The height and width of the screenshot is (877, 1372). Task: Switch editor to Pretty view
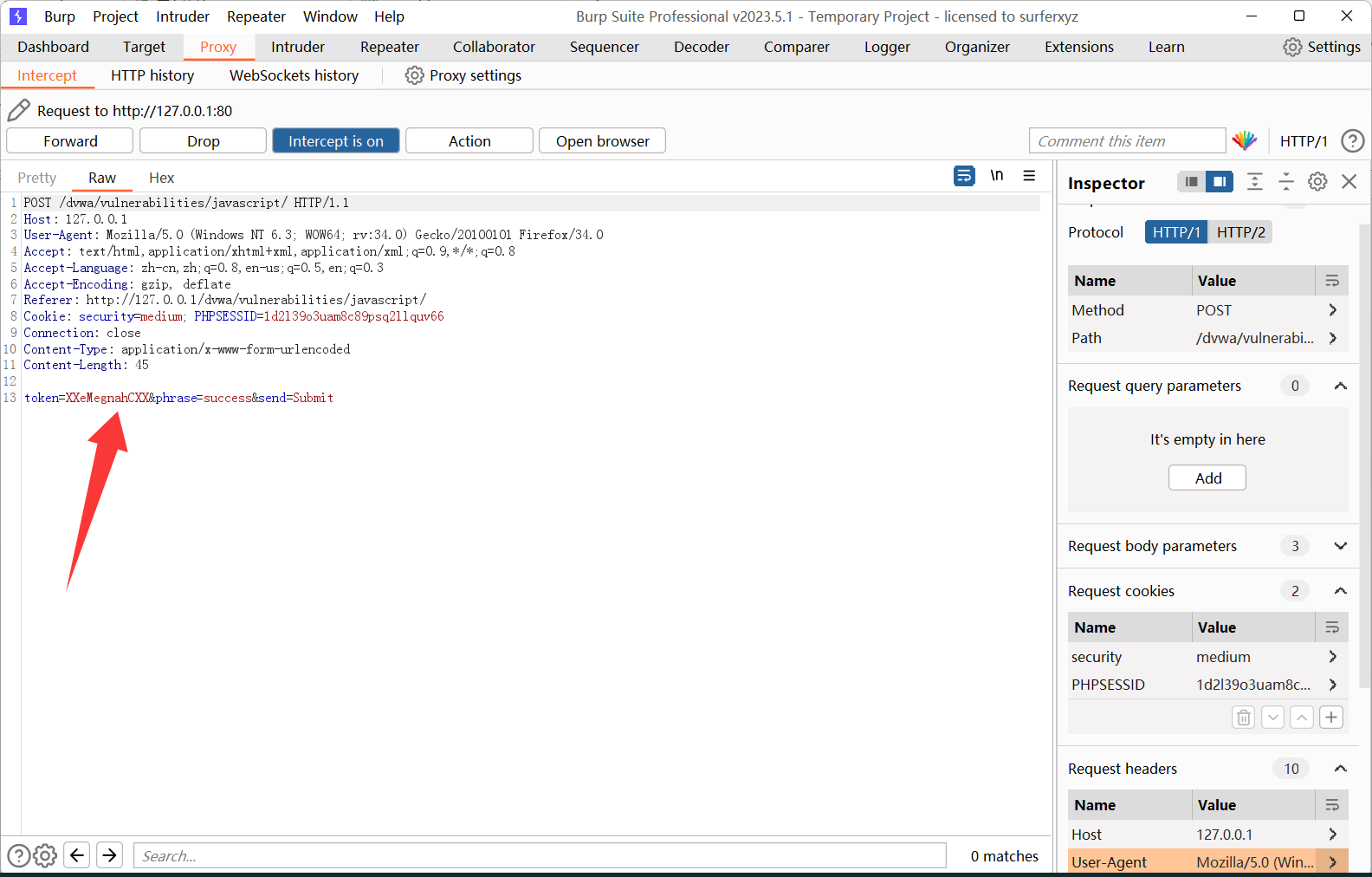point(36,178)
